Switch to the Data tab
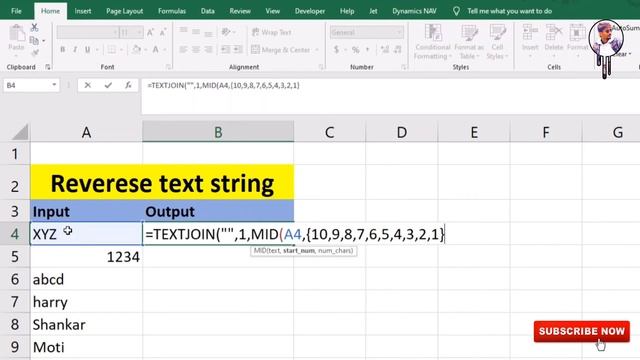This screenshot has height=360, width=640. [x=207, y=11]
